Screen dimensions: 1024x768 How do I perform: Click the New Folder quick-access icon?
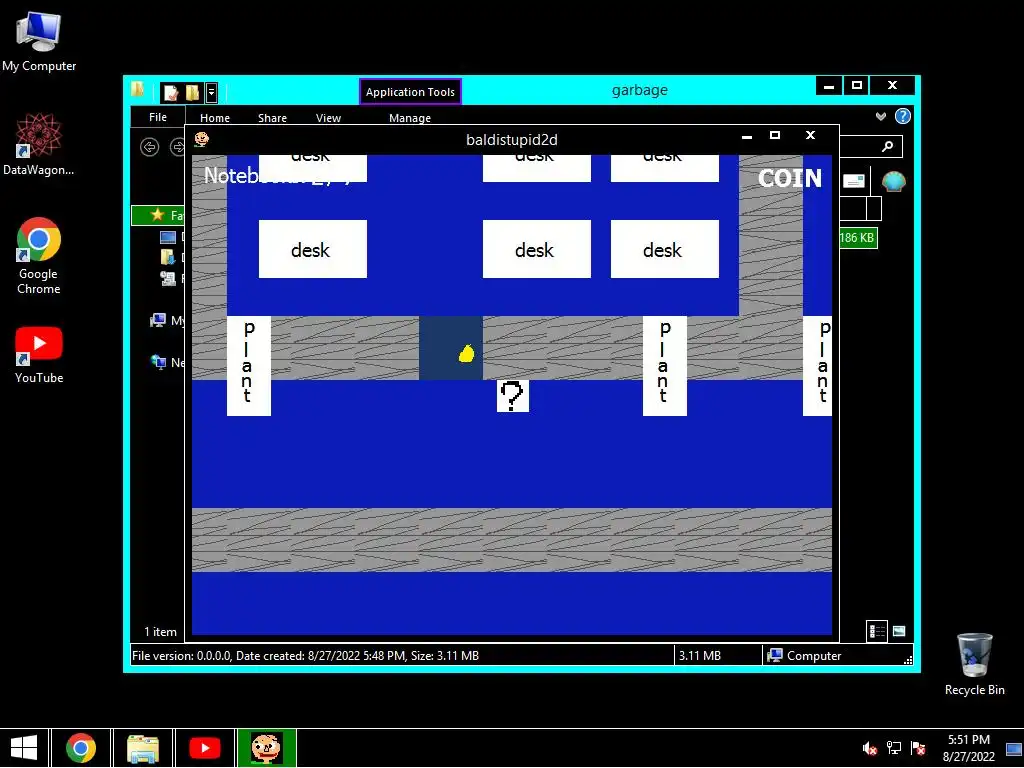pos(193,93)
